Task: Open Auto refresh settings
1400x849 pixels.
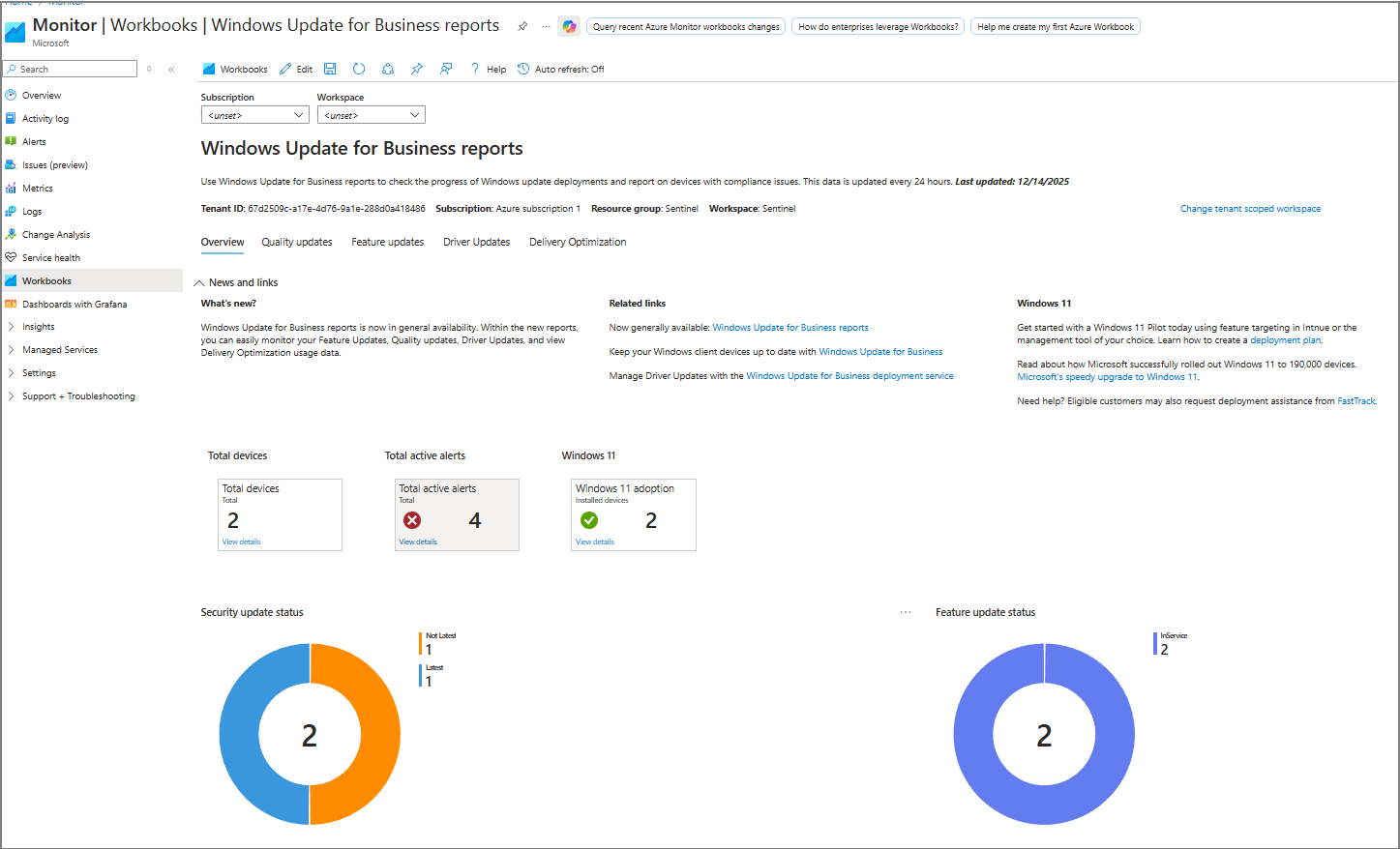Action: click(561, 69)
